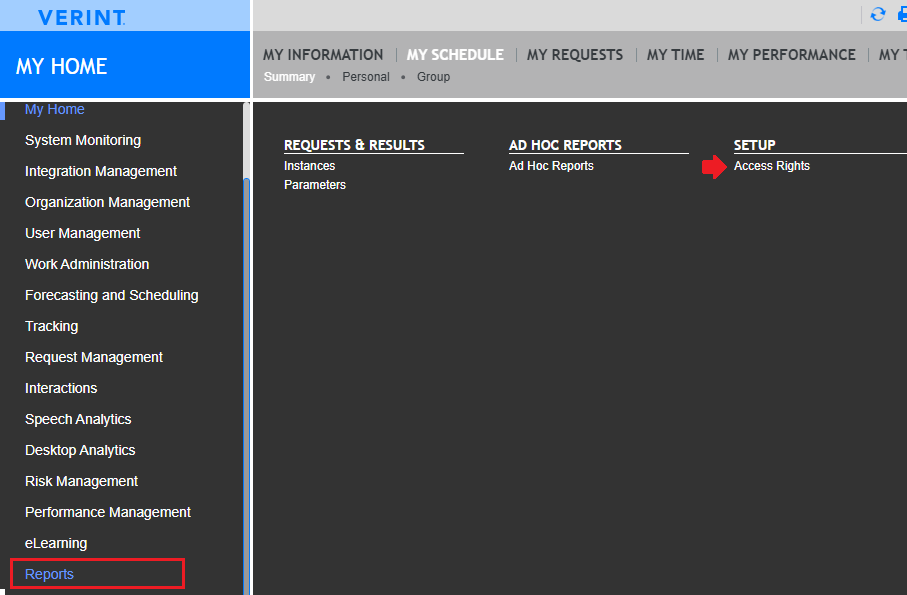Open eLearning in the sidebar

[x=56, y=544]
